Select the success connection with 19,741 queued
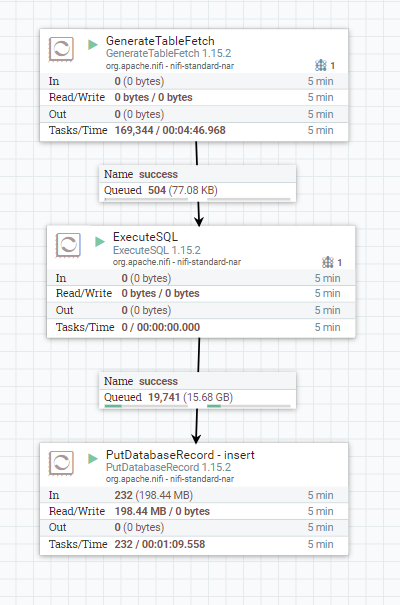 (x=197, y=390)
